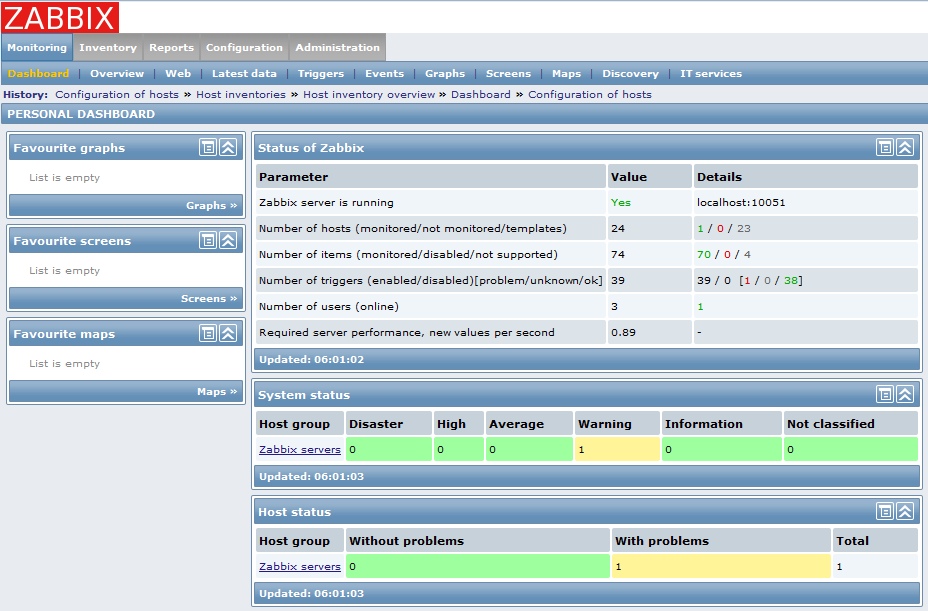Screen dimensions: 928x611
Task: Open Overview in the submenu
Action: click(117, 73)
